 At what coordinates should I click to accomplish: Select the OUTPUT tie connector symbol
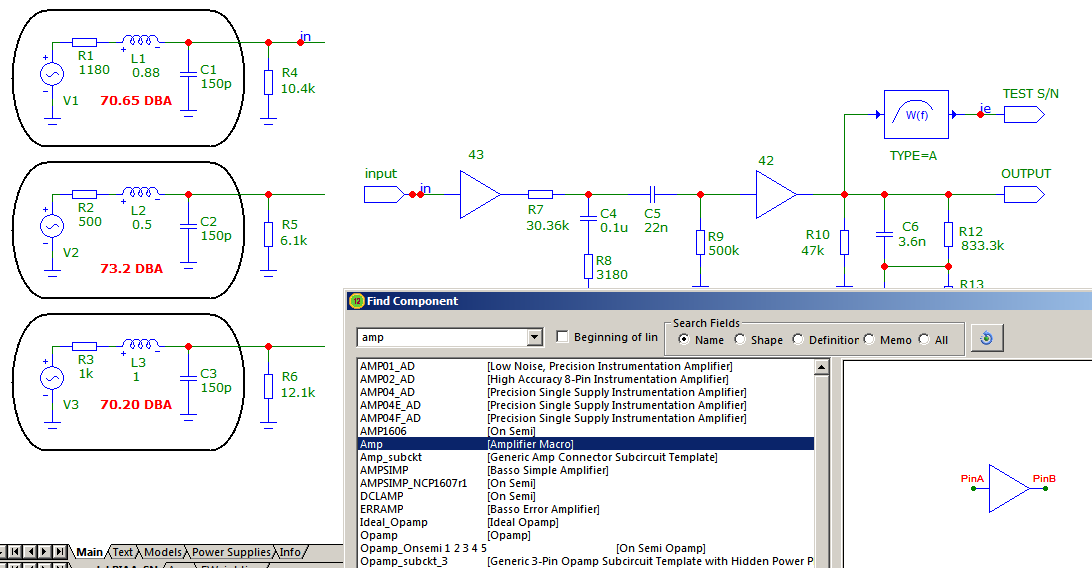pyautogui.click(x=1024, y=195)
